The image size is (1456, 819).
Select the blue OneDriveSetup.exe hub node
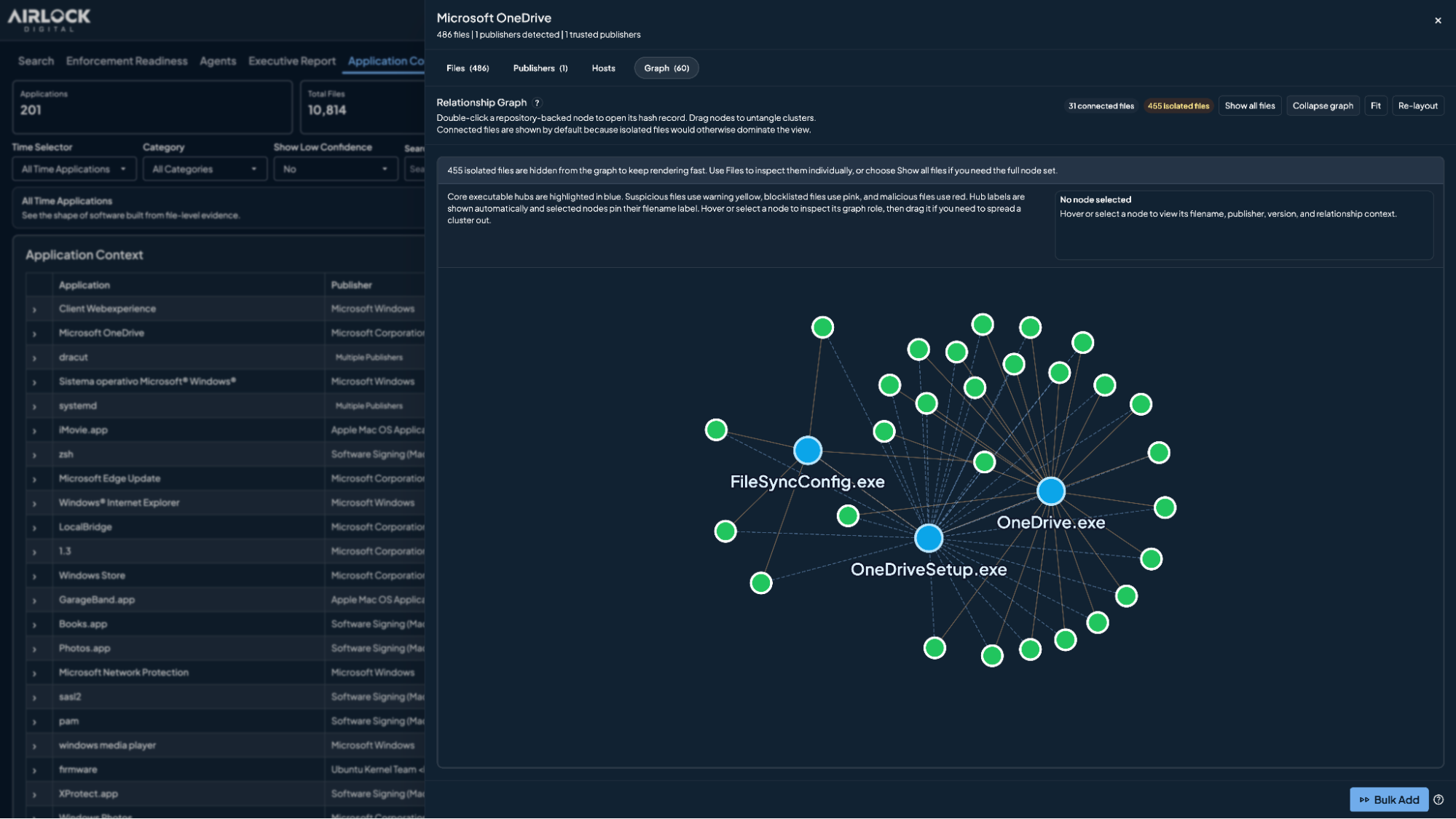pos(929,538)
